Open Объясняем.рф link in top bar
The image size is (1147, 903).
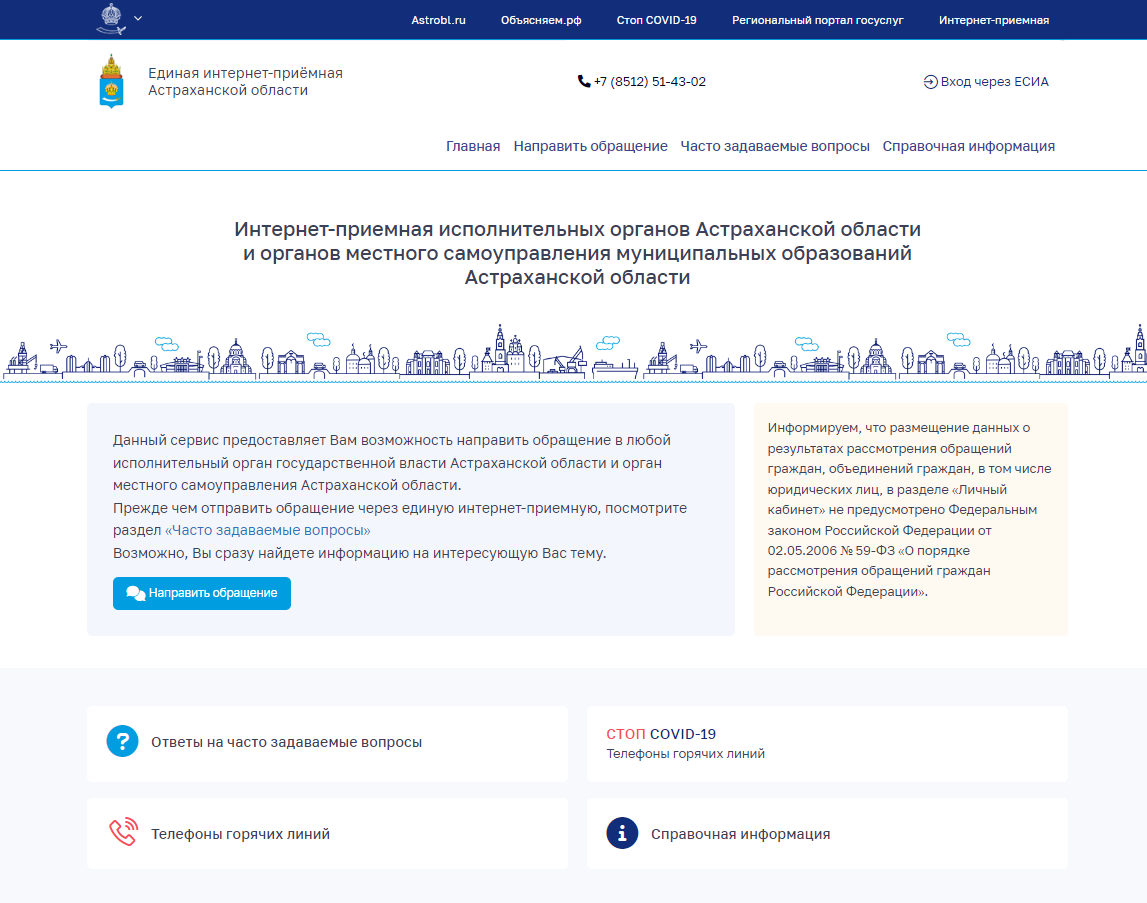tap(541, 20)
